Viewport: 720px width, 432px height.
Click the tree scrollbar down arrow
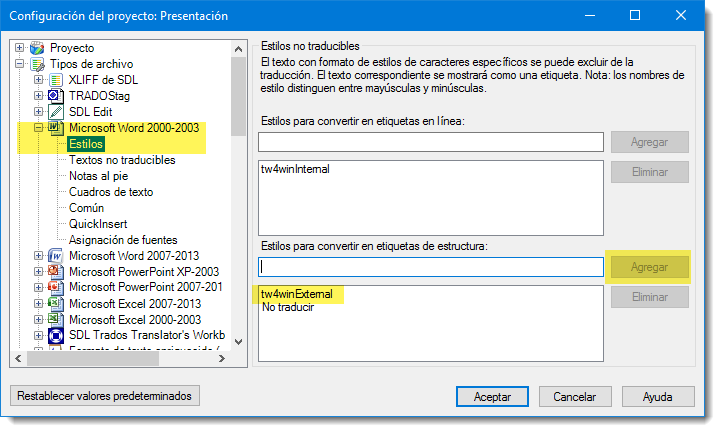point(238,342)
